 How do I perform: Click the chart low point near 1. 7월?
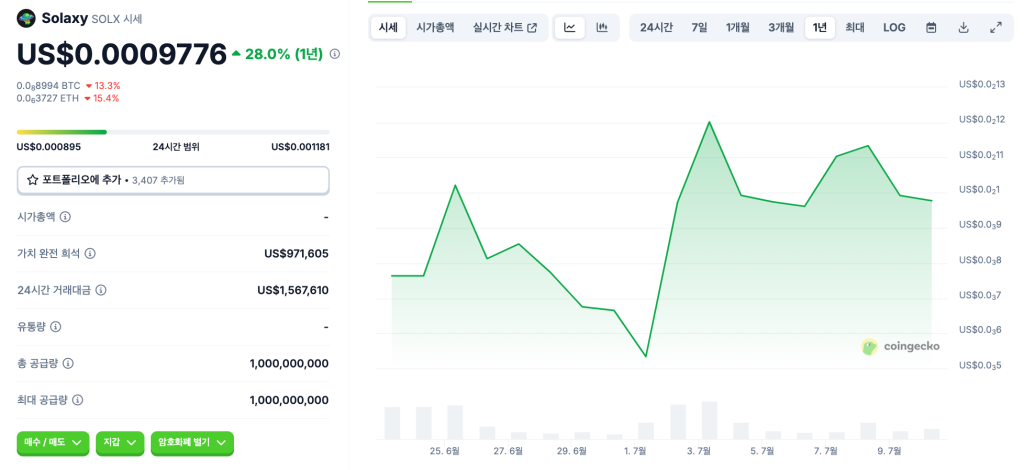(x=646, y=356)
